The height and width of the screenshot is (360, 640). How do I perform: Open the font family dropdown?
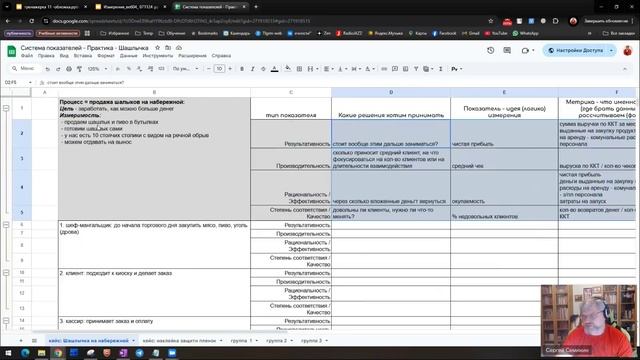point(186,69)
